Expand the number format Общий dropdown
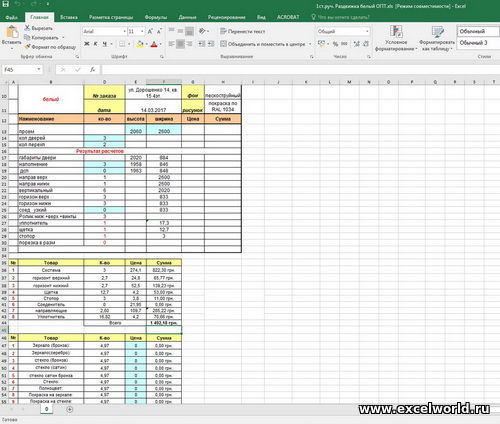This screenshot has width=500, height=424. tap(367, 31)
